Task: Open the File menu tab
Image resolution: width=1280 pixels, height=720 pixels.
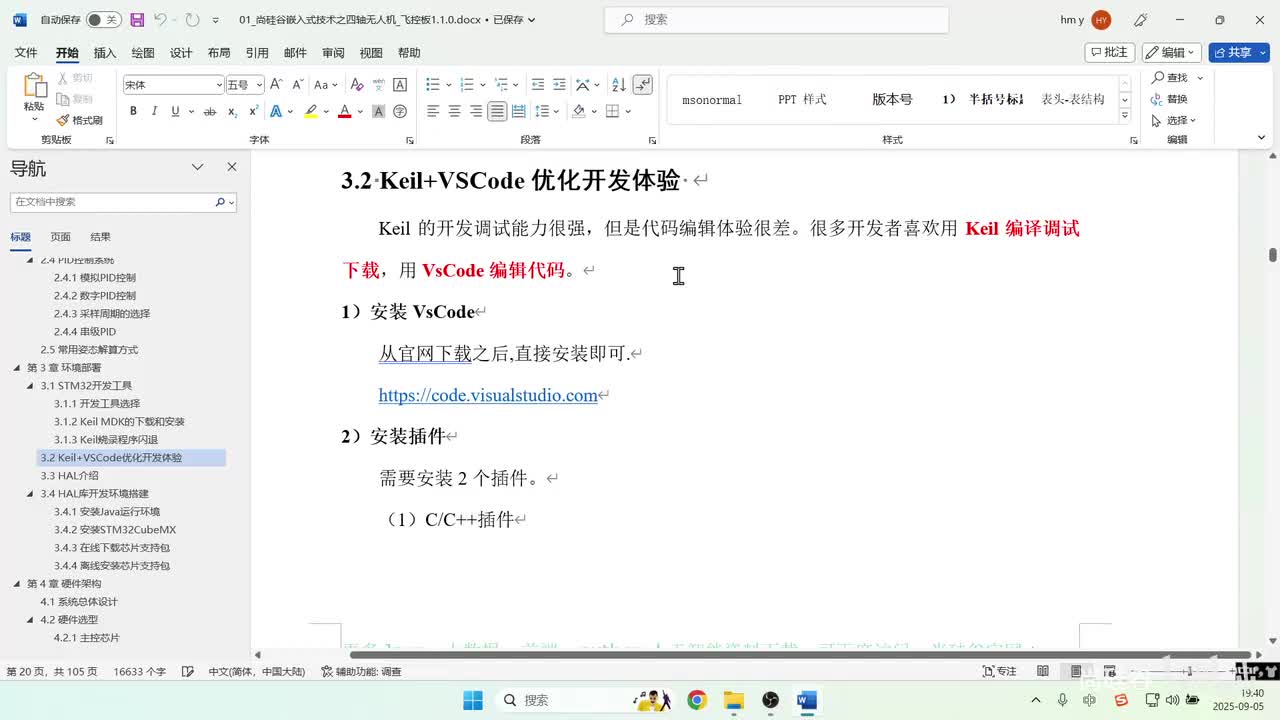Action: pyautogui.click(x=26, y=53)
